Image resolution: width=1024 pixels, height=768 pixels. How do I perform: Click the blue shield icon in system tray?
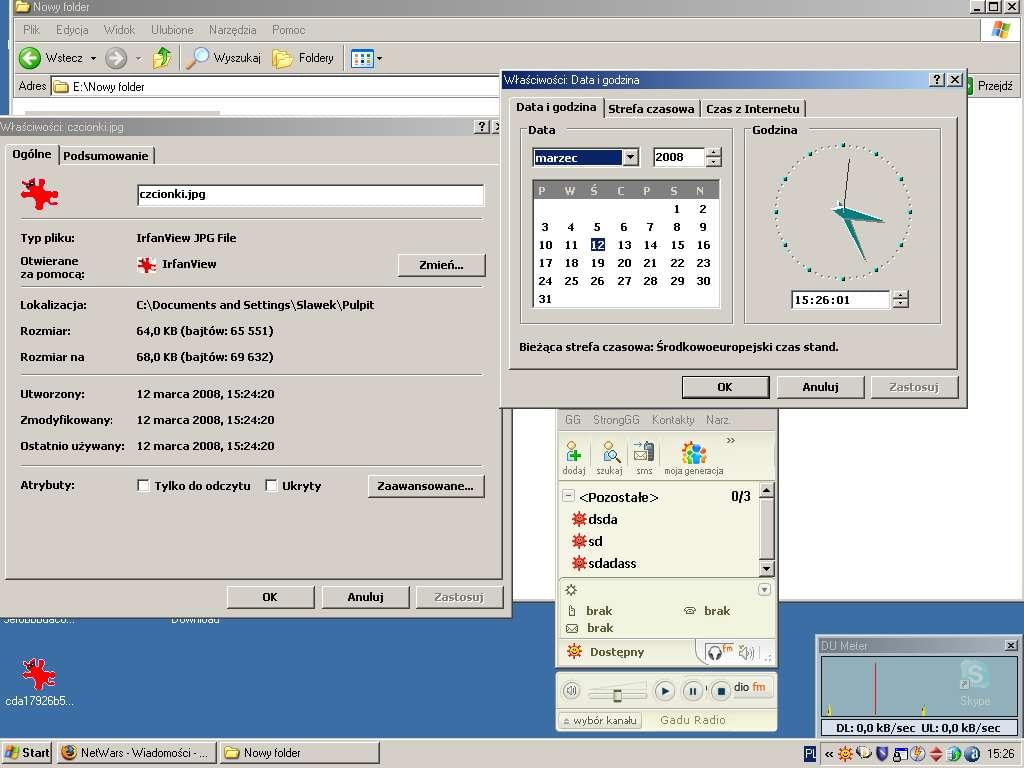(882, 754)
